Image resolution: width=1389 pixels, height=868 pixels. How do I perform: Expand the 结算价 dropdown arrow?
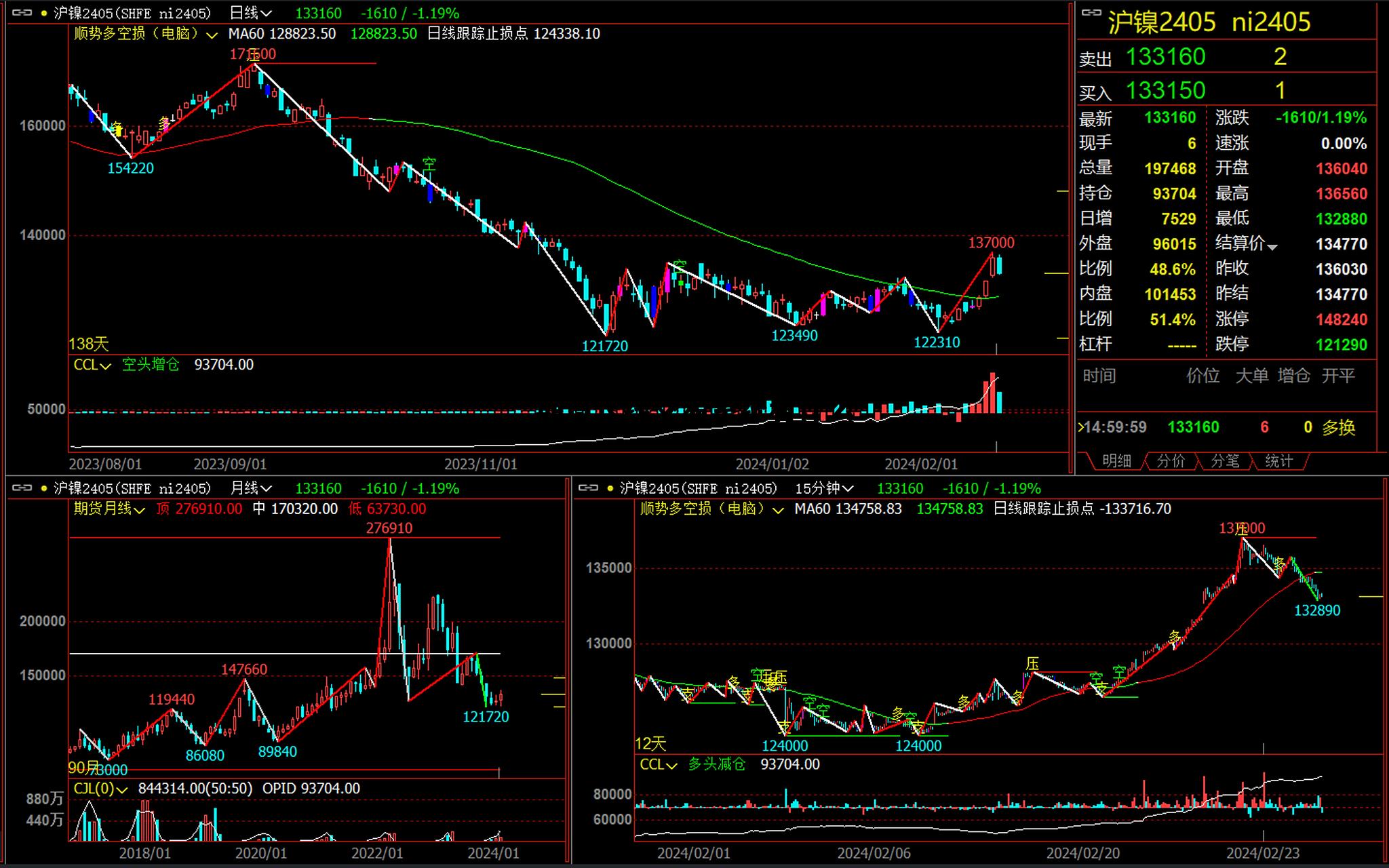1272,248
